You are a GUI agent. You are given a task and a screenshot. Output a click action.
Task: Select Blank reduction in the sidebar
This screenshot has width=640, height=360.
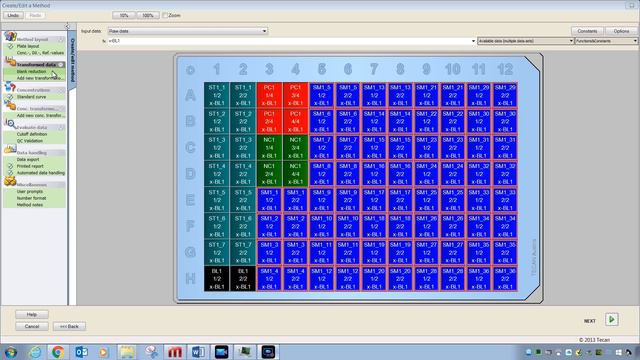tap(31, 71)
